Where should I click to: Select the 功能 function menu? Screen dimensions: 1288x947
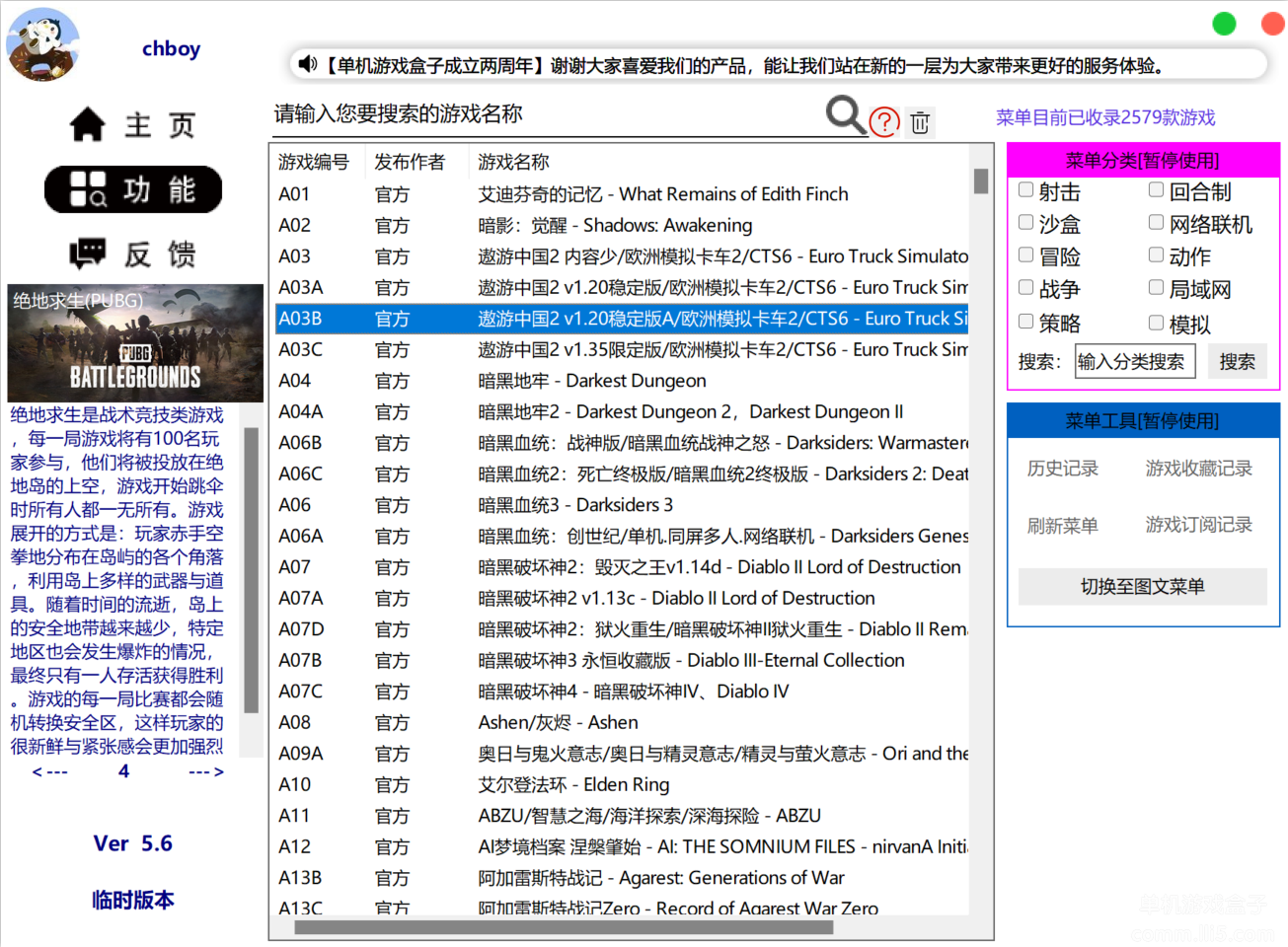point(133,189)
